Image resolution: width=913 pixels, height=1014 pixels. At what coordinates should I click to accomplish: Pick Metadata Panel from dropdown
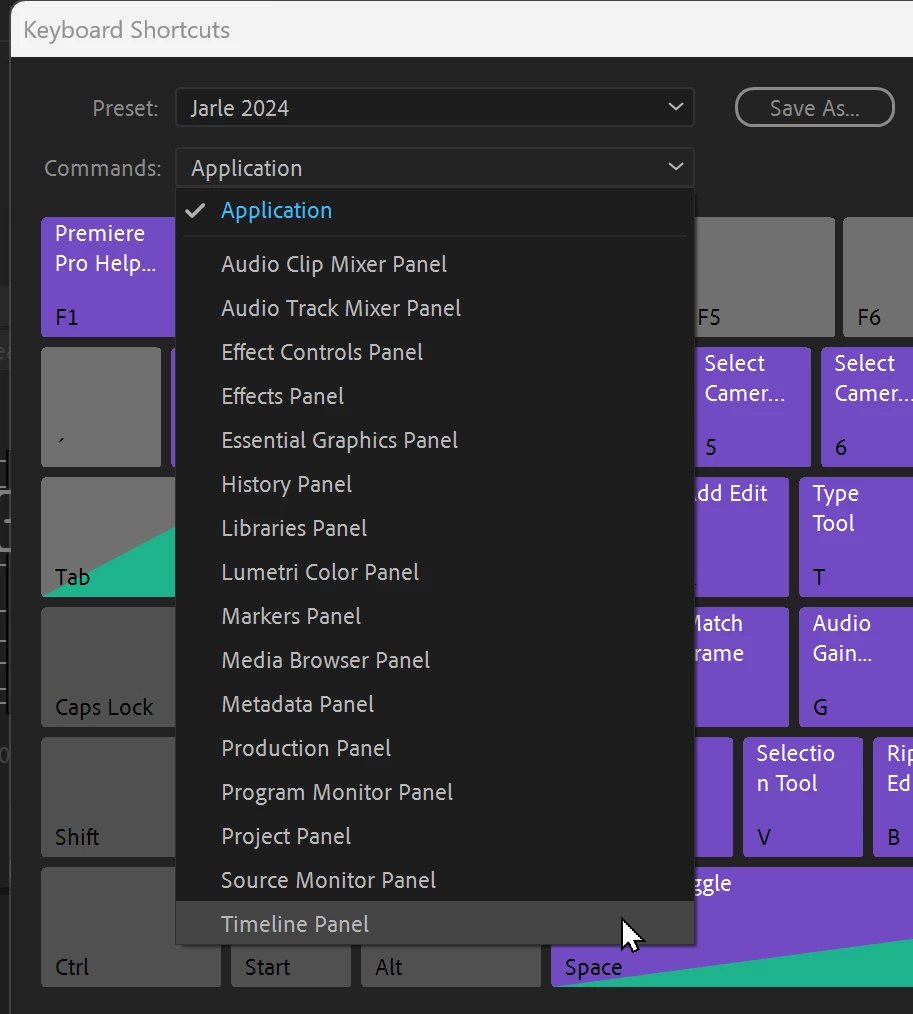pos(435,704)
